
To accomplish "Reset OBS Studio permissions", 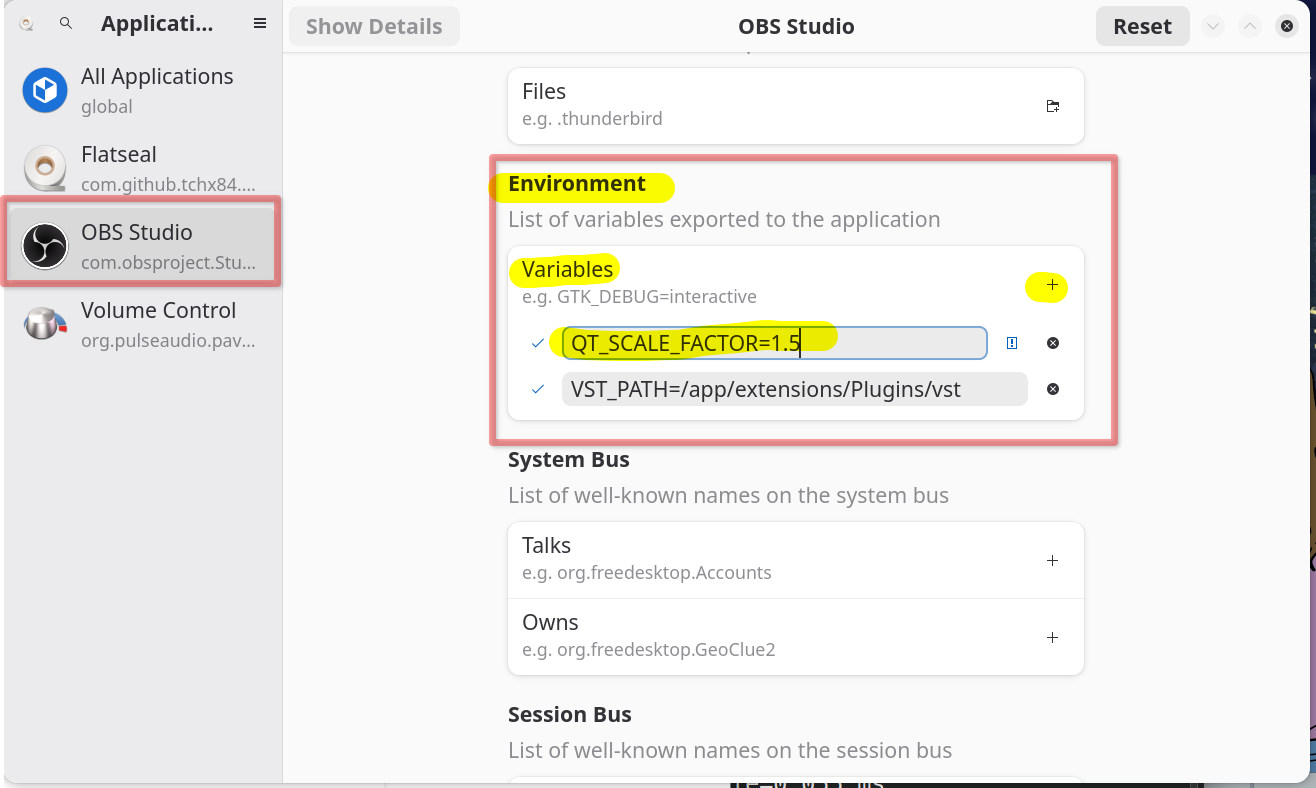I will click(x=1142, y=27).
